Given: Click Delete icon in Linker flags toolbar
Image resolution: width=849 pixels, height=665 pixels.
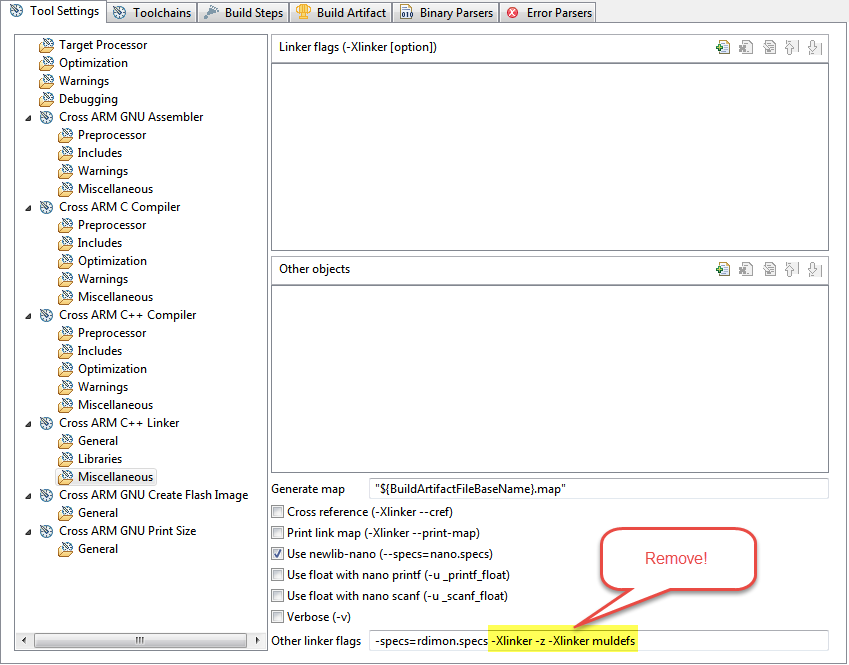Looking at the screenshot, I should point(746,47).
